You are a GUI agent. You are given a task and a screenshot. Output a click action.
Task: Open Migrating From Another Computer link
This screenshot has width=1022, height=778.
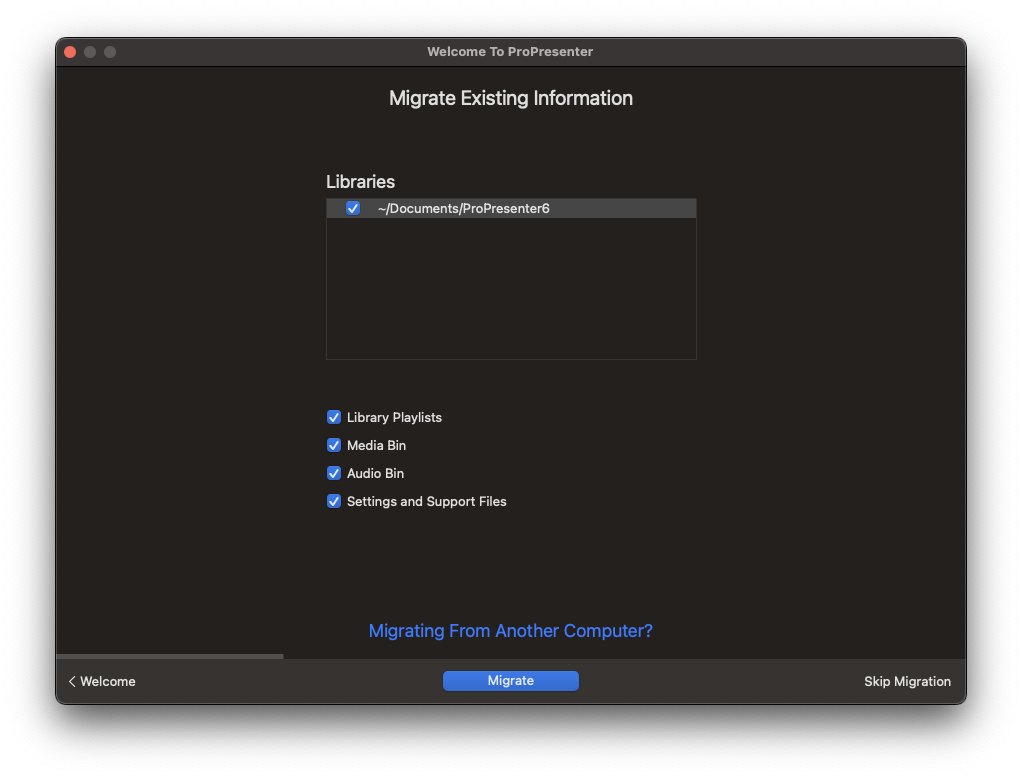tap(510, 631)
